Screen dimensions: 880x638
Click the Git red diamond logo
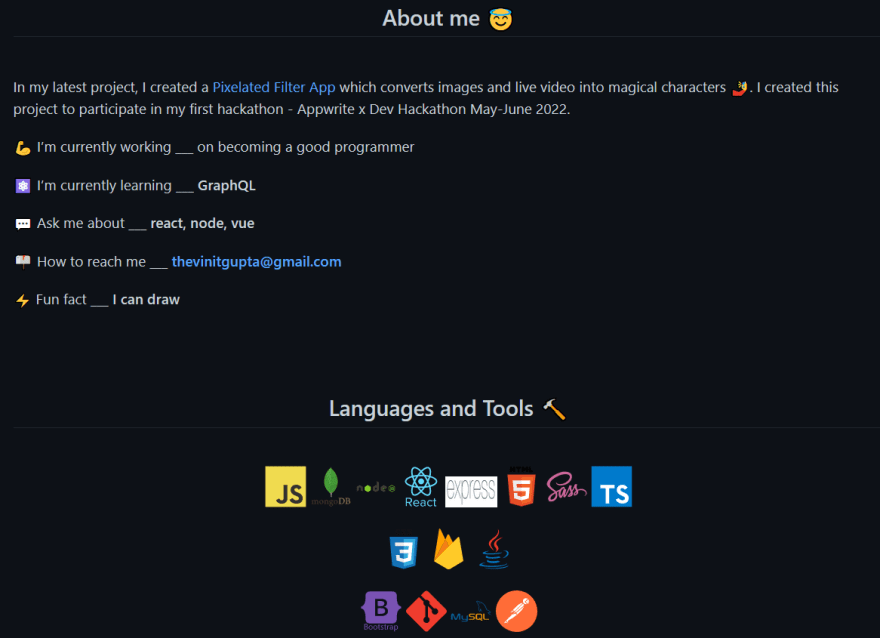427,611
